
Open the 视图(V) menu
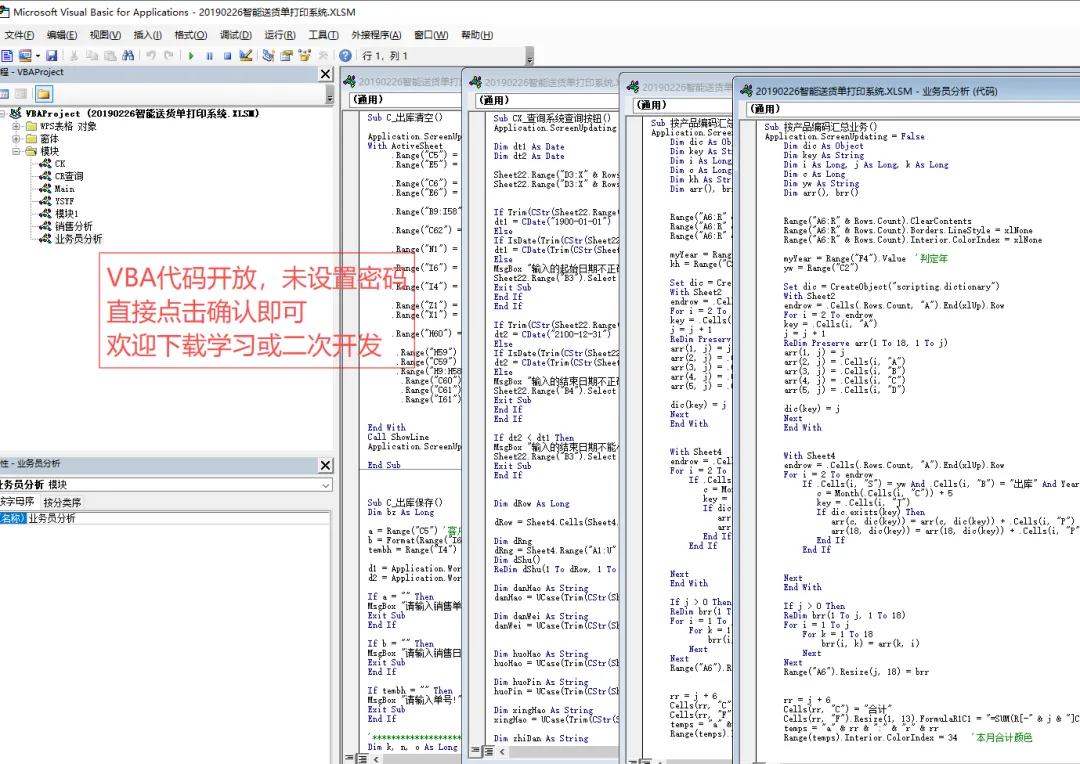(x=105, y=35)
